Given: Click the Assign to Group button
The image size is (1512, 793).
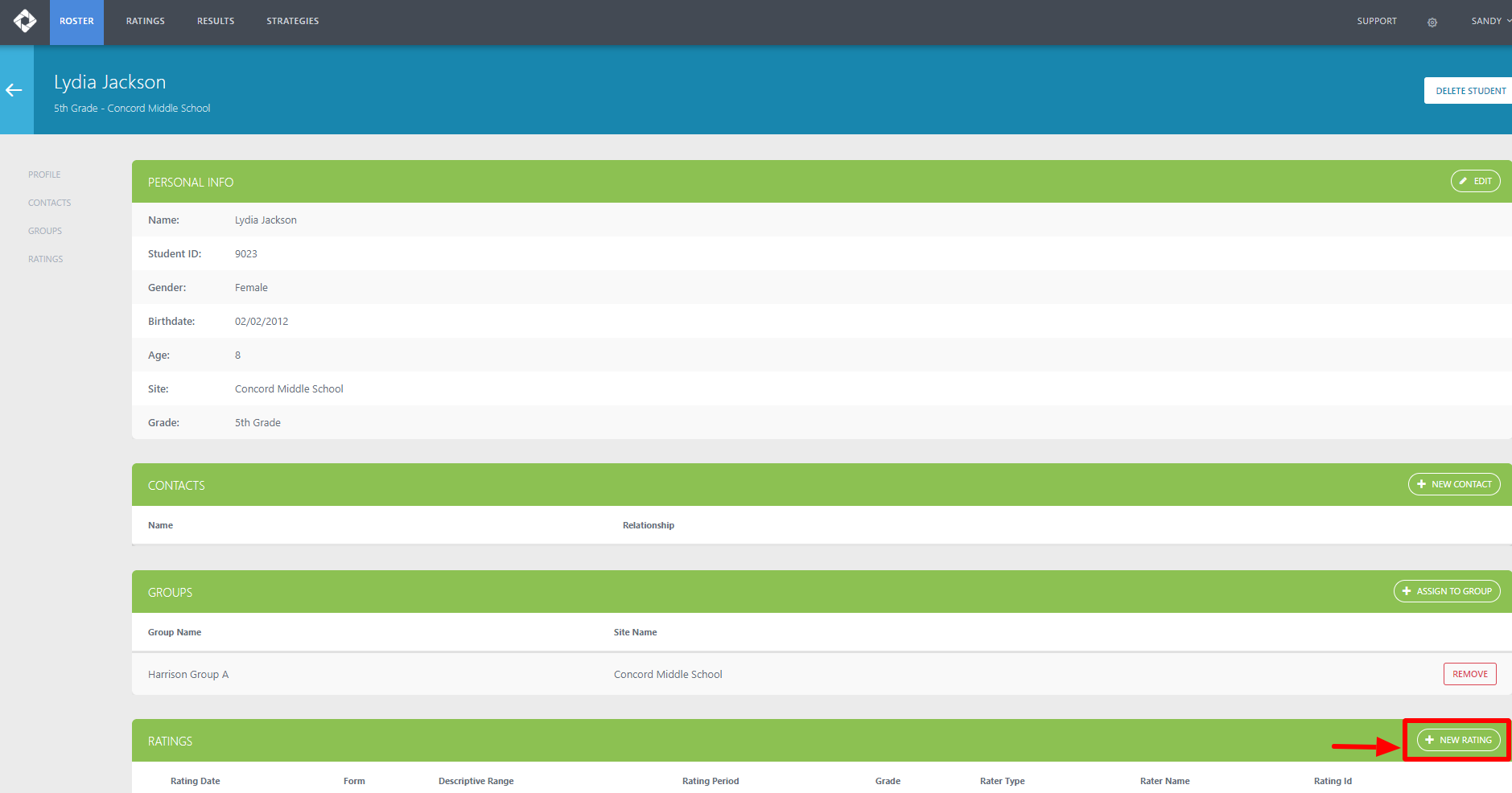Looking at the screenshot, I should coord(1446,591).
